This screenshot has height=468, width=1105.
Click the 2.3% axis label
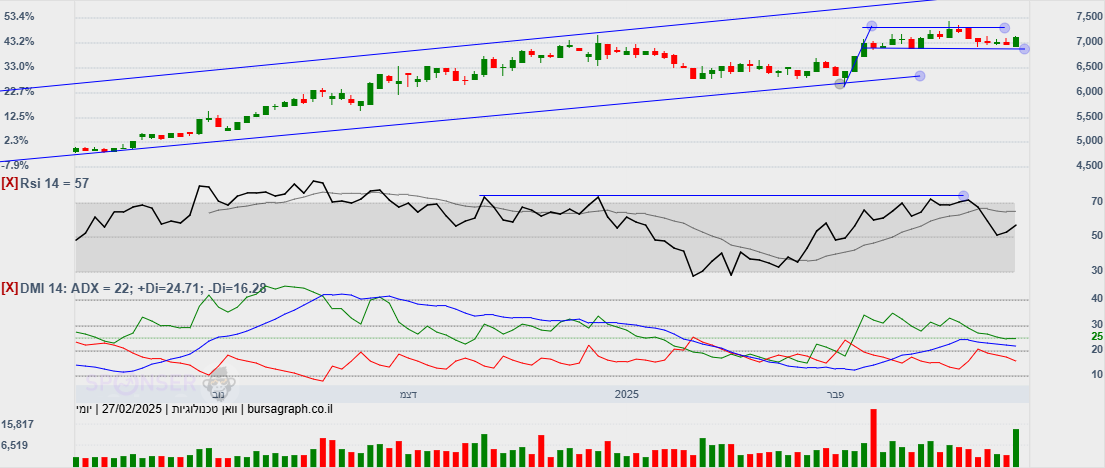pos(15,140)
